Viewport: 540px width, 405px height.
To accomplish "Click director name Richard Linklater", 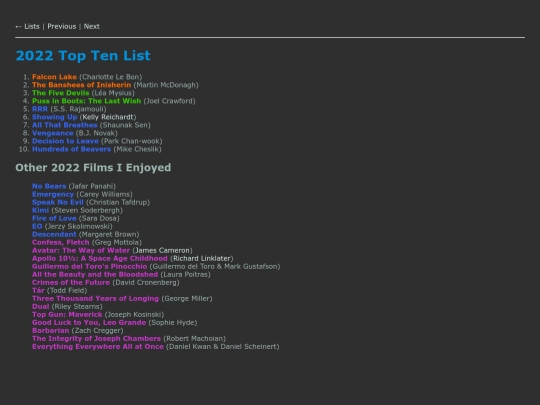I will coord(202,258).
